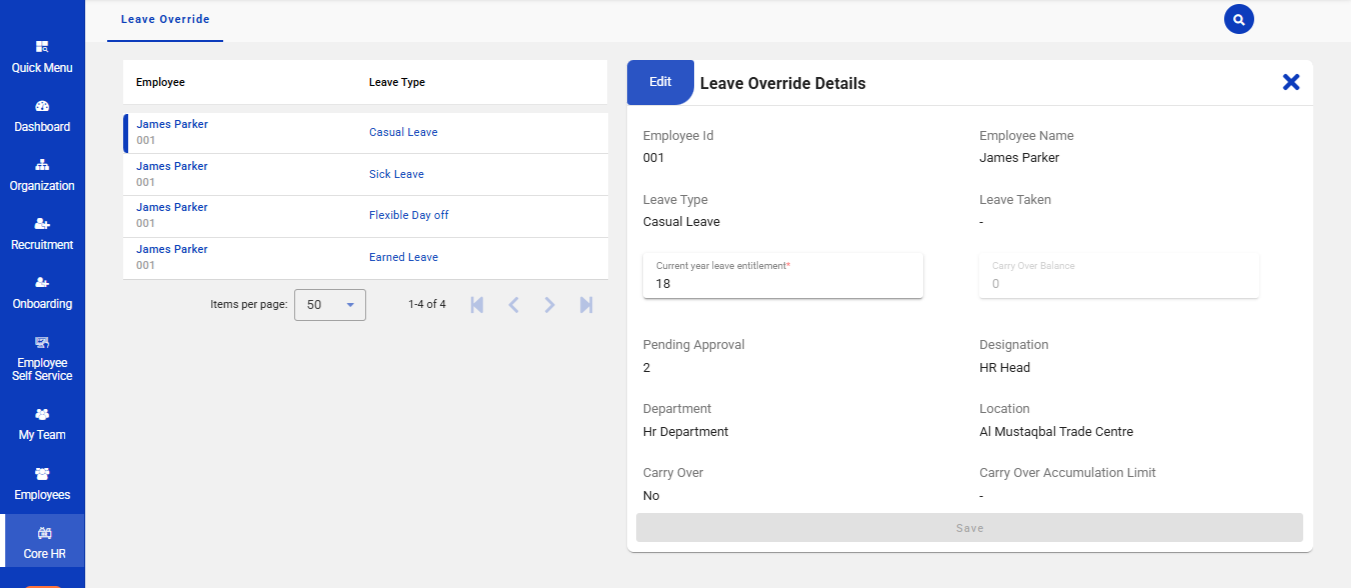Viewport: 1351px width, 588px height.
Task: Open Organization from the sidebar
Action: click(42, 175)
